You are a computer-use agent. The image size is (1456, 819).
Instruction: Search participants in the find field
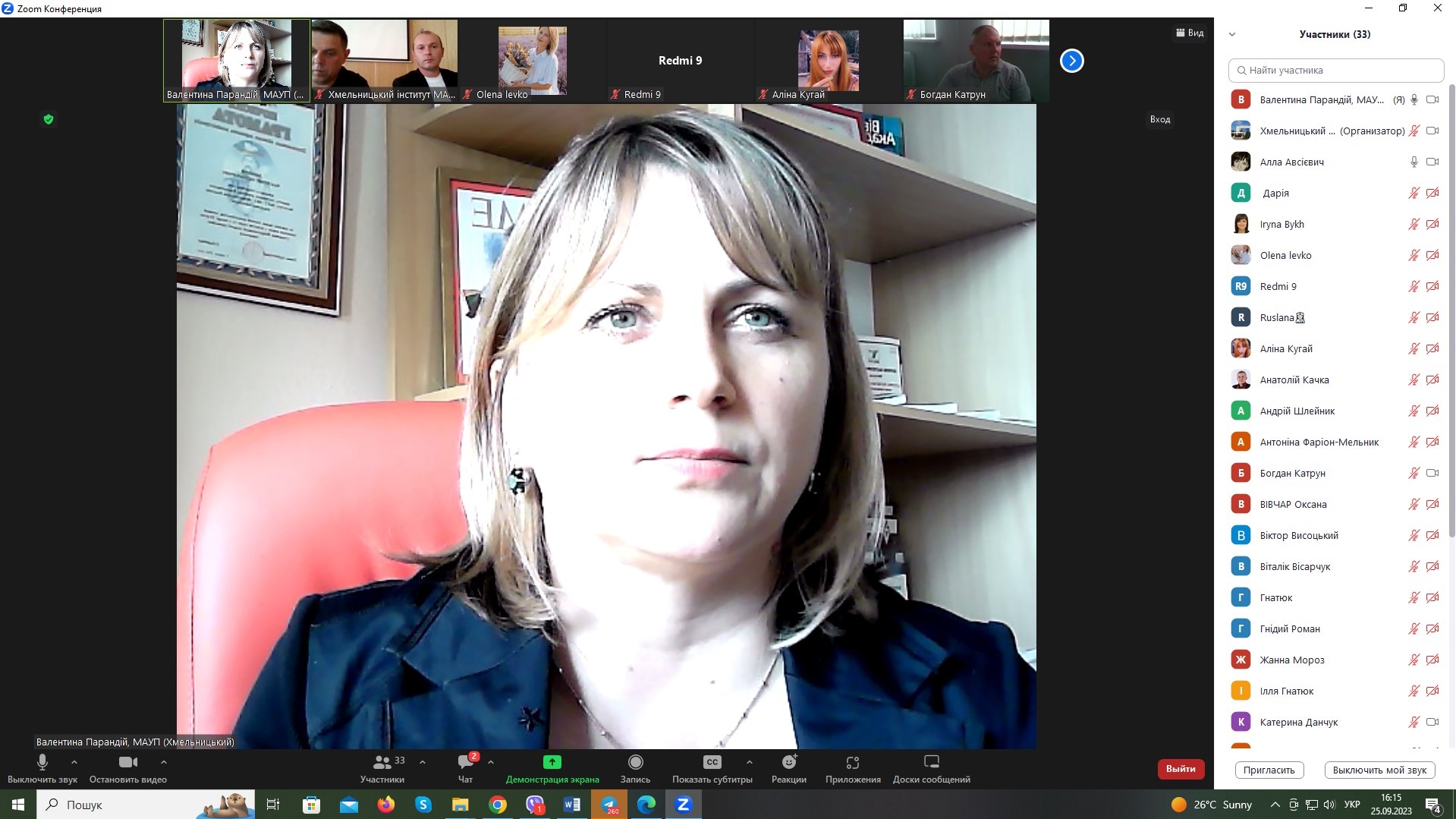(x=1336, y=70)
